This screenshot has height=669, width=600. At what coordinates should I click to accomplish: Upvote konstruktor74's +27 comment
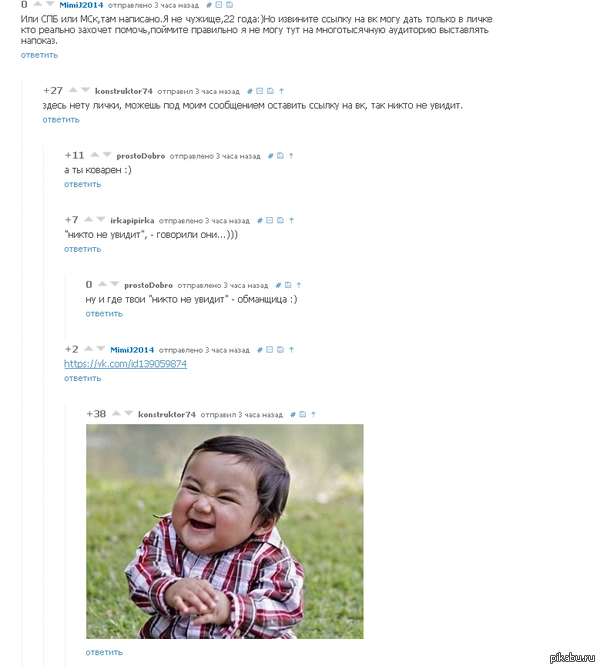tap(73, 90)
